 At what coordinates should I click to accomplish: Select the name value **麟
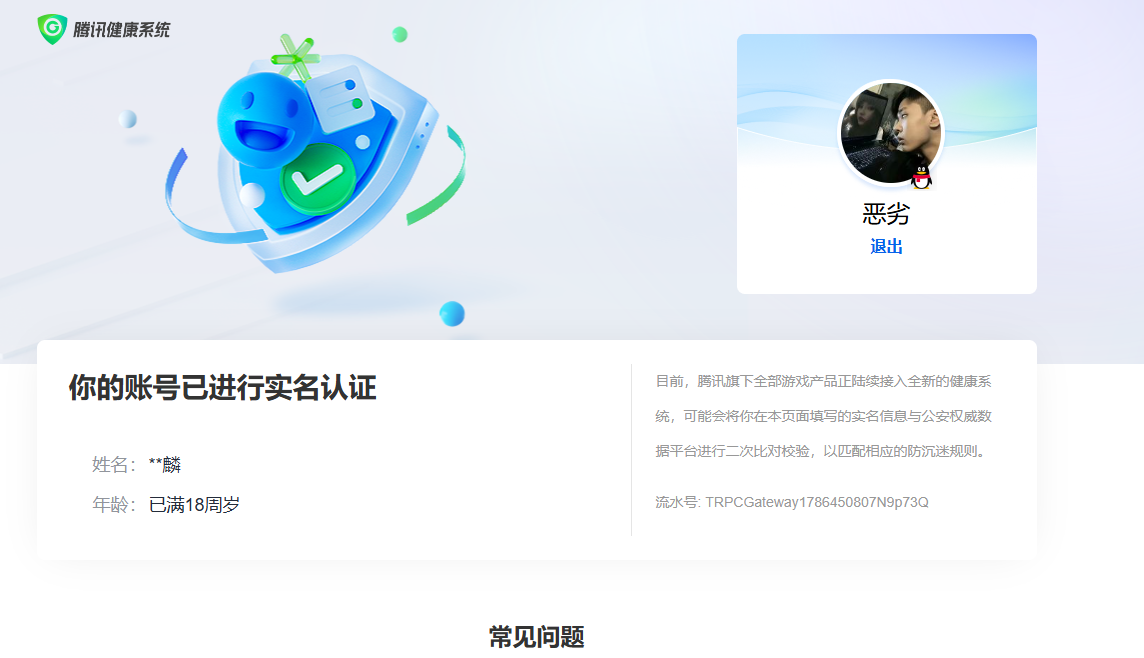(165, 465)
